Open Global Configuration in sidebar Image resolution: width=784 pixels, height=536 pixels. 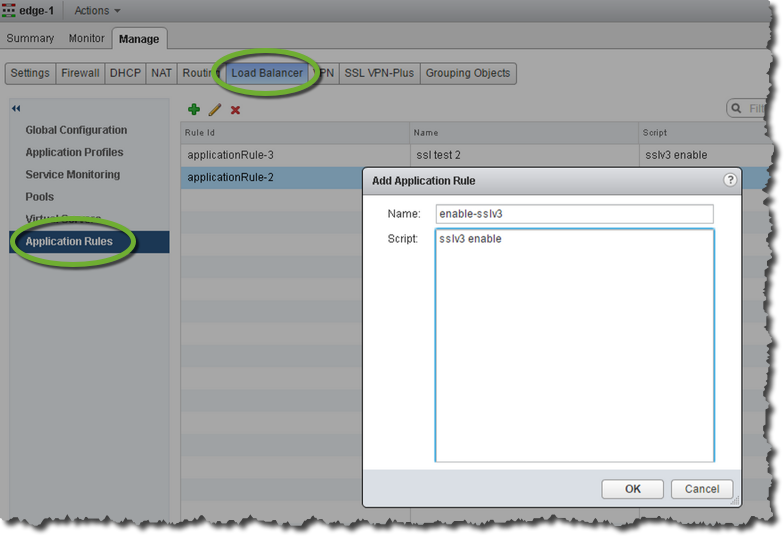tap(76, 130)
